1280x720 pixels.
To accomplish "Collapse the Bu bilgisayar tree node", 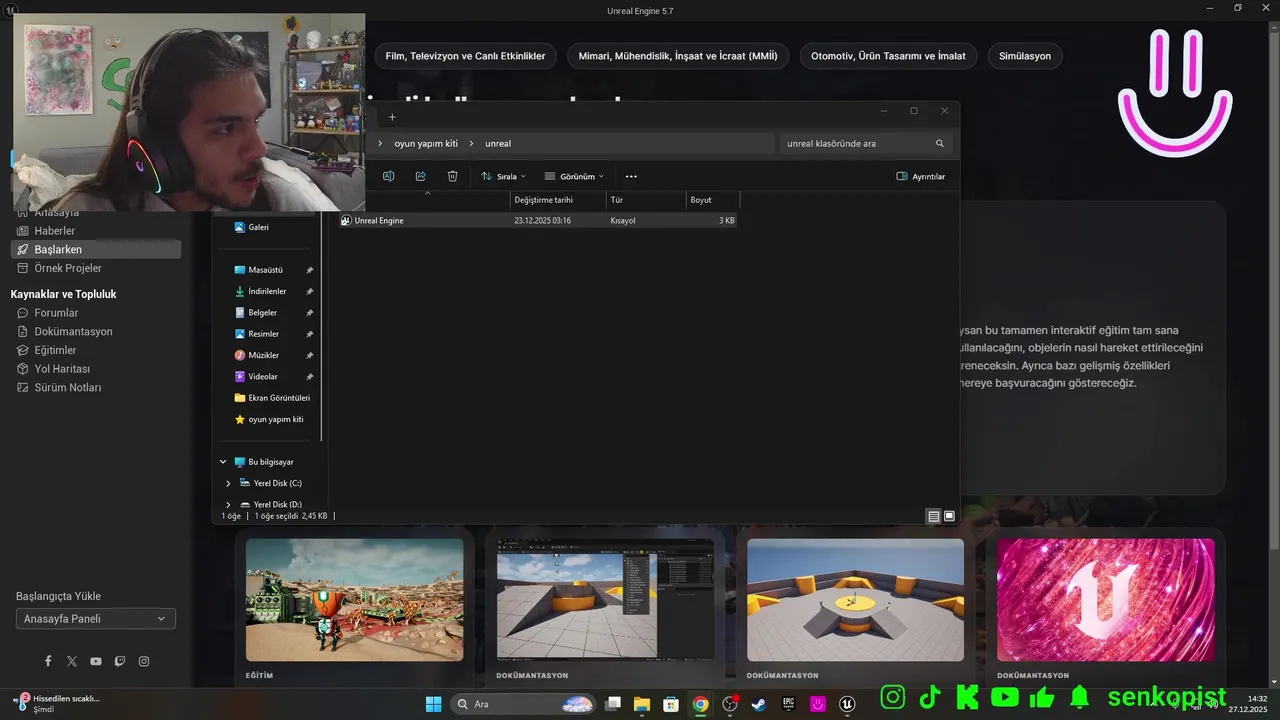I will click(x=223, y=462).
